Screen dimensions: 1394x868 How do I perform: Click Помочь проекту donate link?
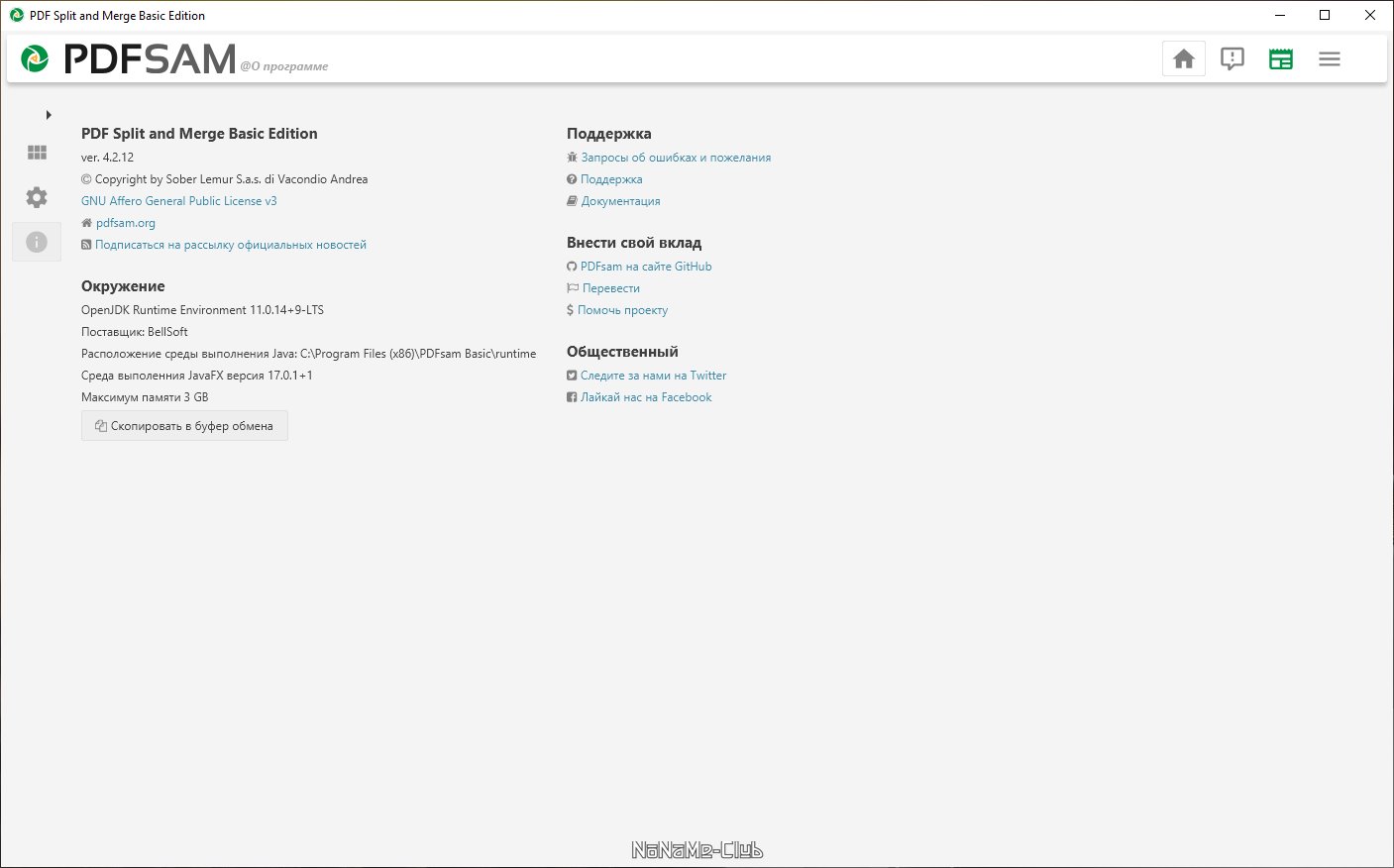click(x=623, y=310)
